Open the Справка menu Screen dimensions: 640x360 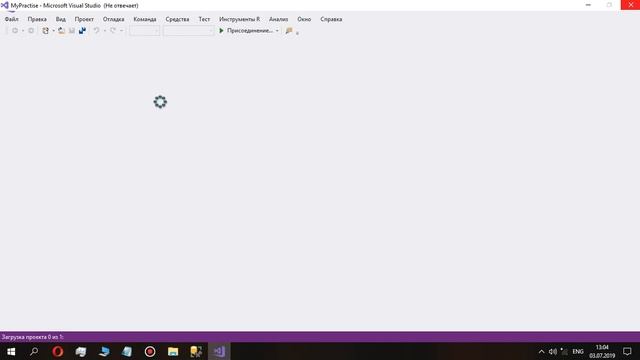click(331, 19)
